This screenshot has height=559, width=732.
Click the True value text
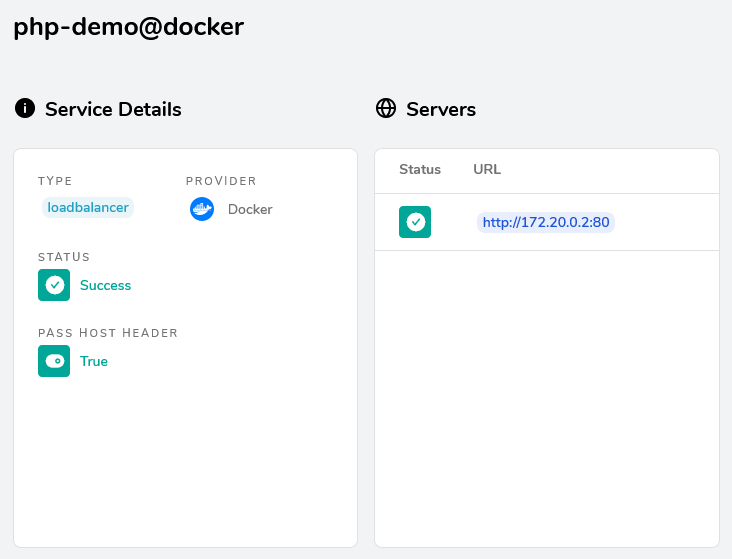(x=94, y=361)
